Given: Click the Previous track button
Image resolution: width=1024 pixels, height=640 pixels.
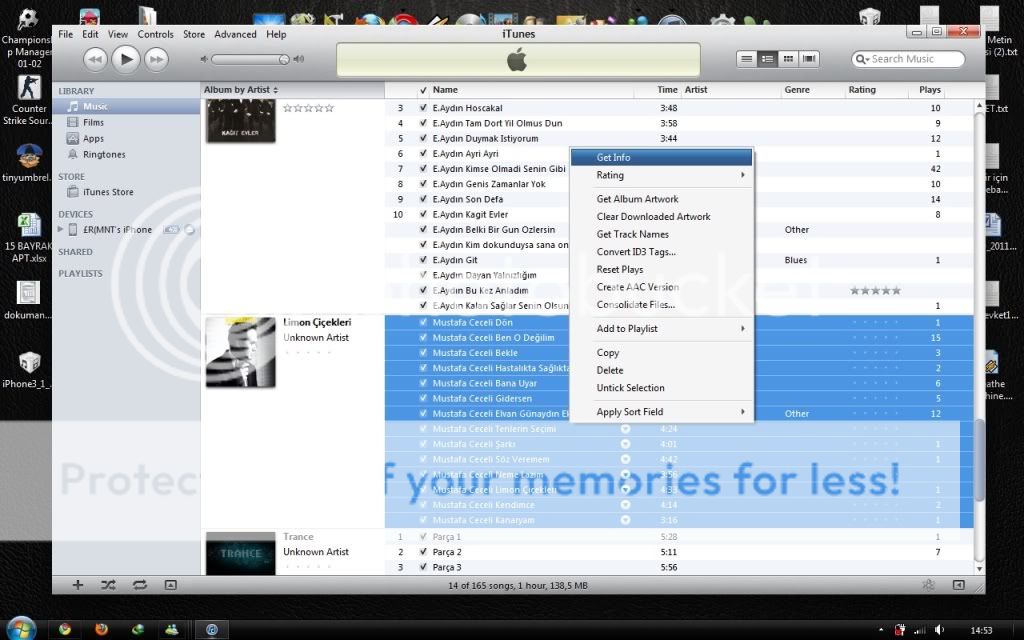Looking at the screenshot, I should click(x=95, y=59).
